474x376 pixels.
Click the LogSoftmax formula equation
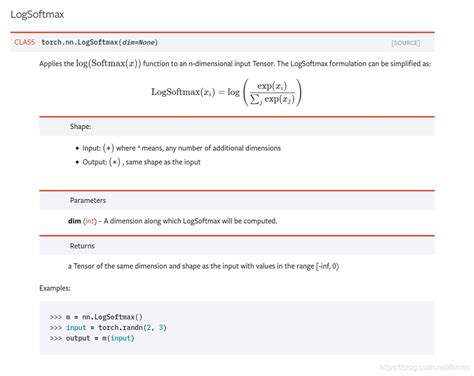click(226, 92)
